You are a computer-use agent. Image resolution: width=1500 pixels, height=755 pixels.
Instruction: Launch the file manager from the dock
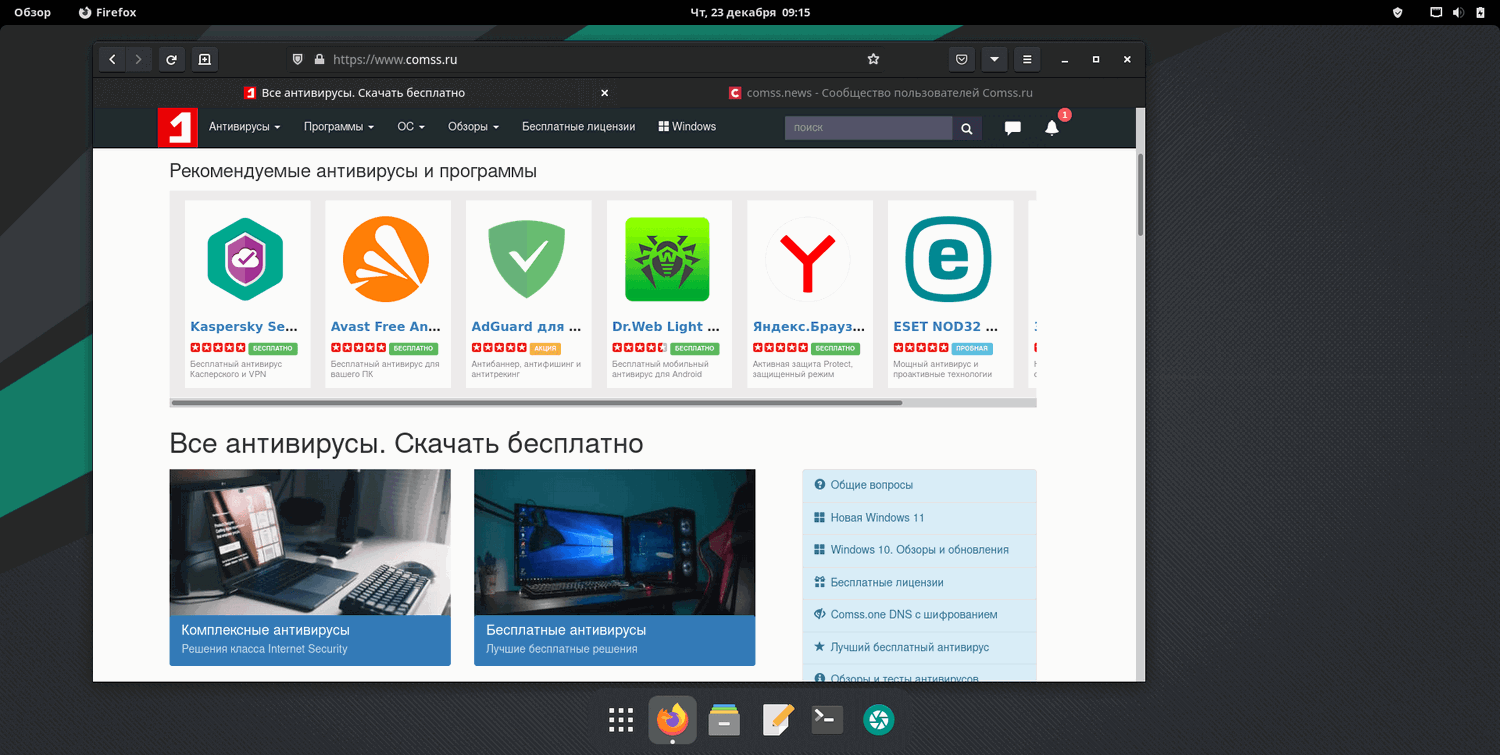coord(724,719)
